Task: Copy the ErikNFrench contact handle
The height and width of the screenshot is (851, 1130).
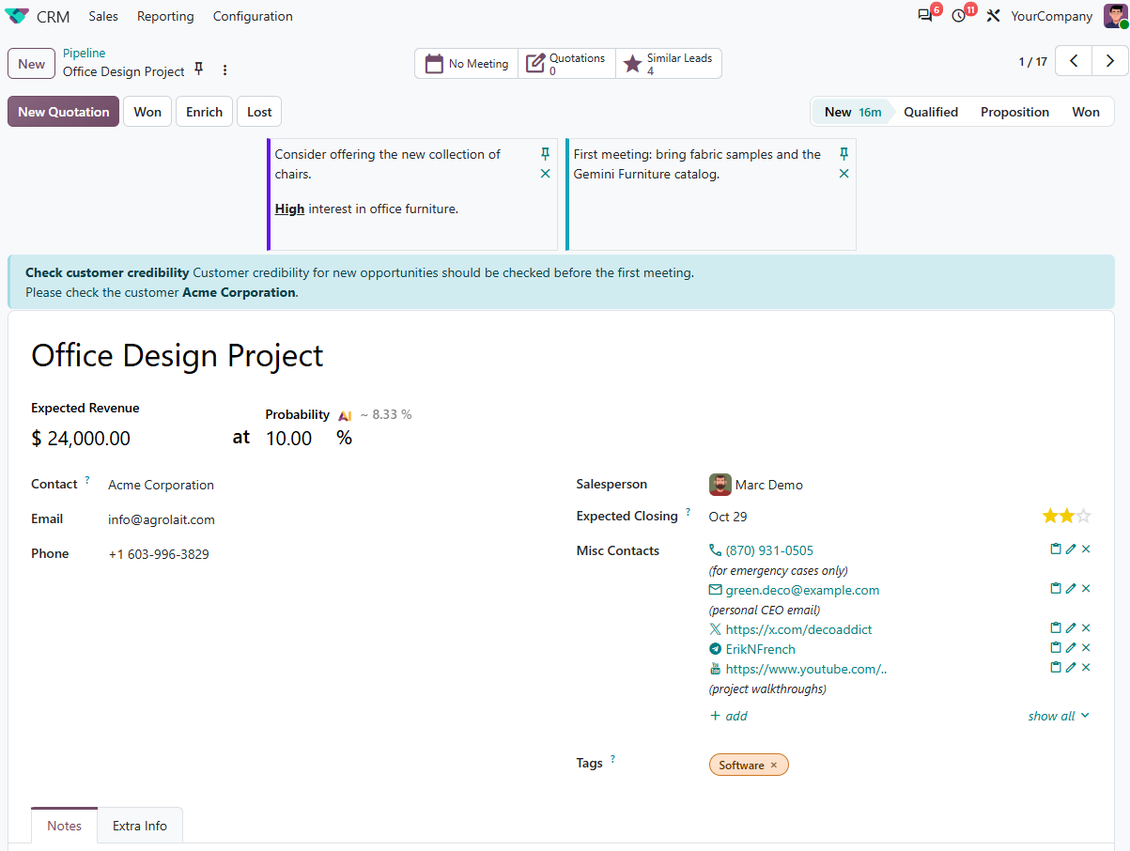Action: pyautogui.click(x=1056, y=648)
